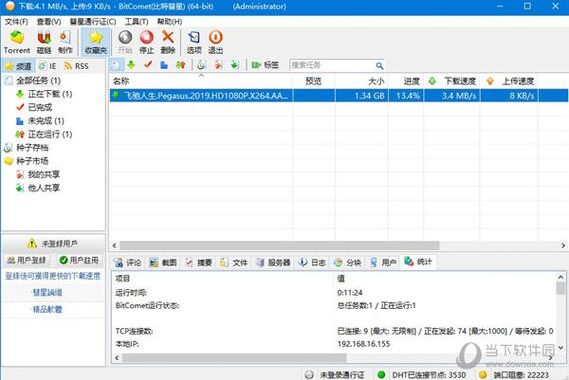Viewport: 569px width, 380px height.
Task: Click the grayed 开始 start button
Action: click(x=125, y=42)
